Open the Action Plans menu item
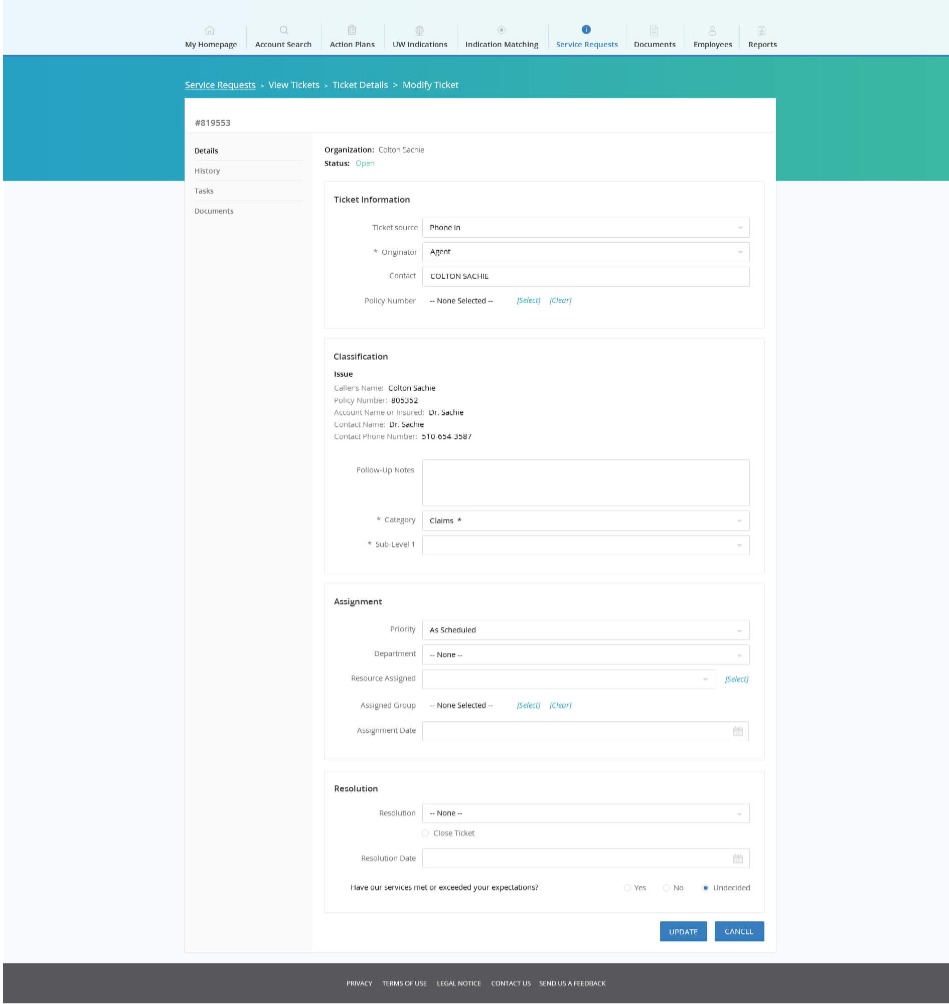The height and width of the screenshot is (1004, 949). point(352,44)
